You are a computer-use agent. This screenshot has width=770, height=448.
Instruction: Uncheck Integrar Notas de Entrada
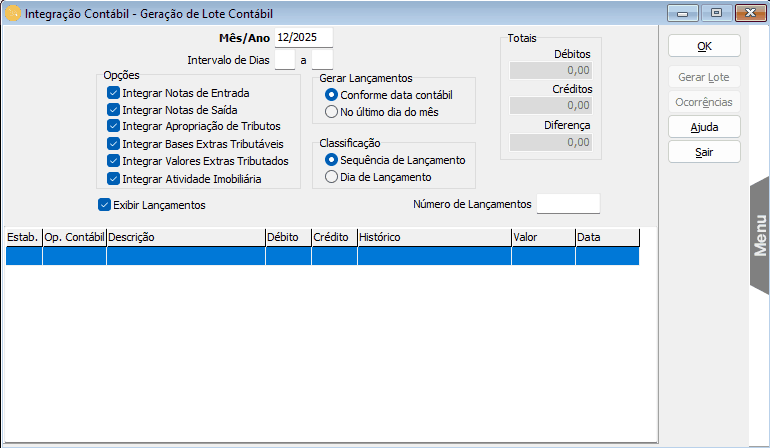(x=113, y=93)
